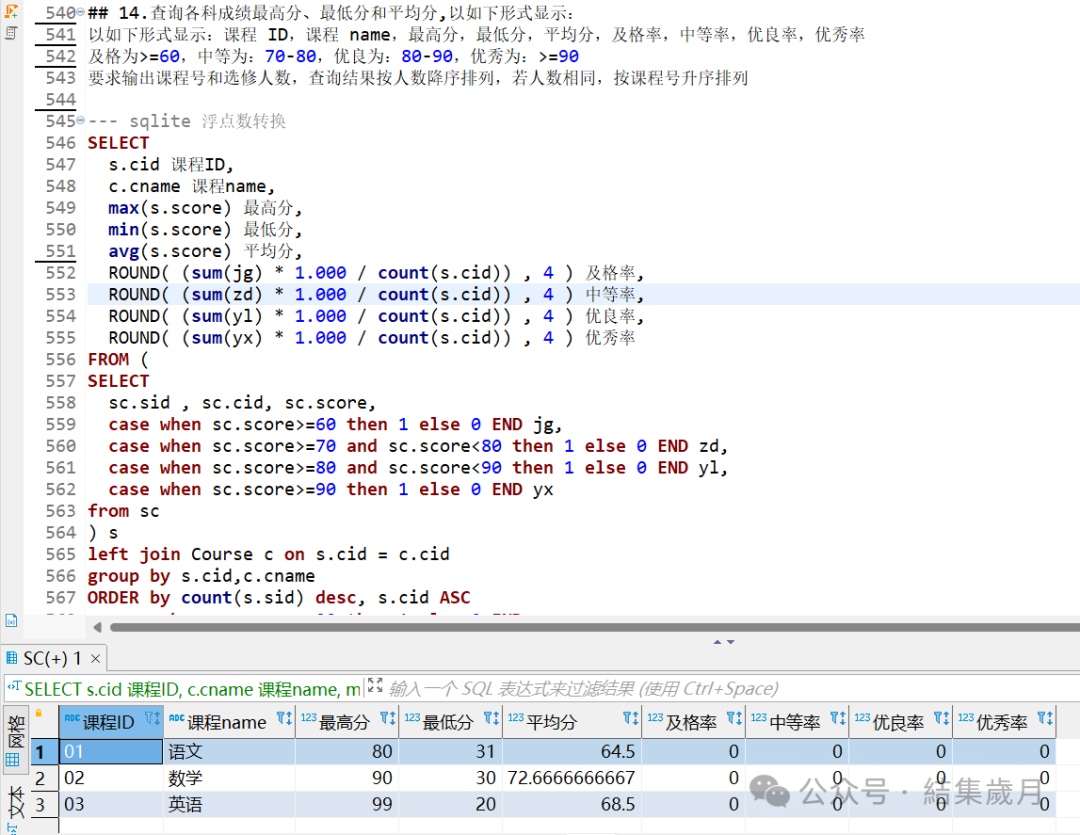Select row header number 2
1080x835 pixels.
44,779
